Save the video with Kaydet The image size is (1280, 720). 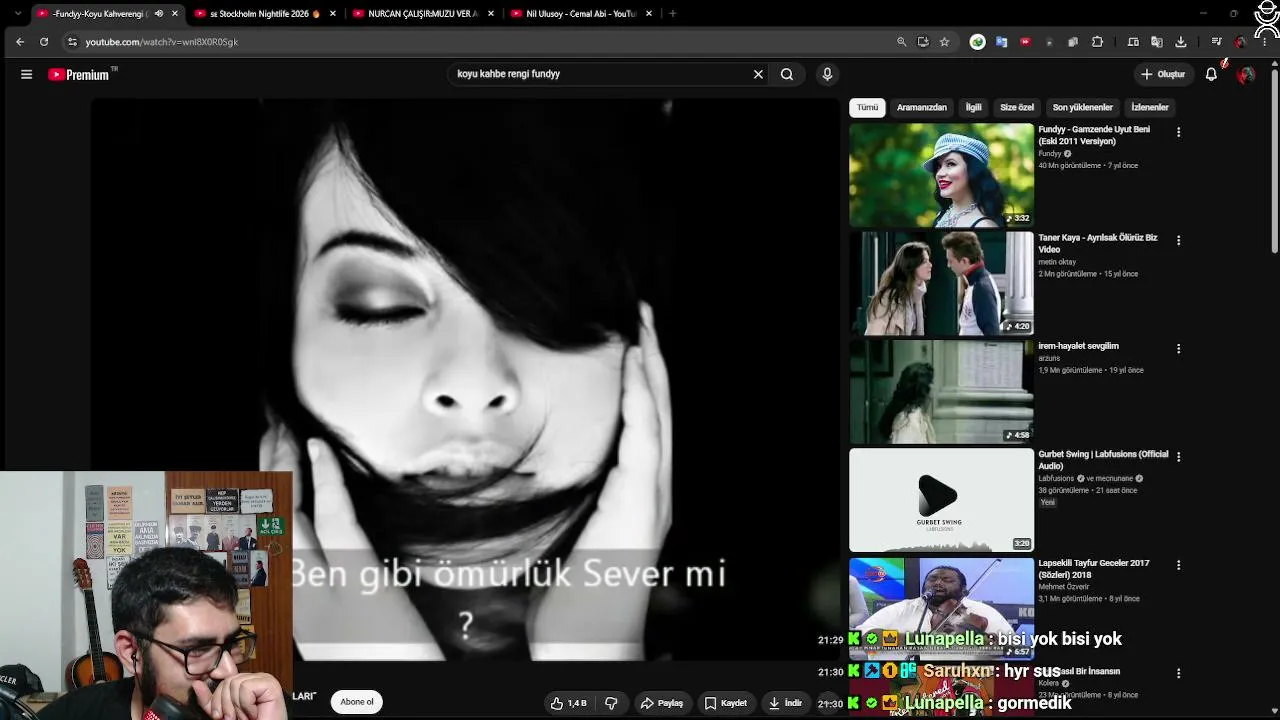click(725, 703)
